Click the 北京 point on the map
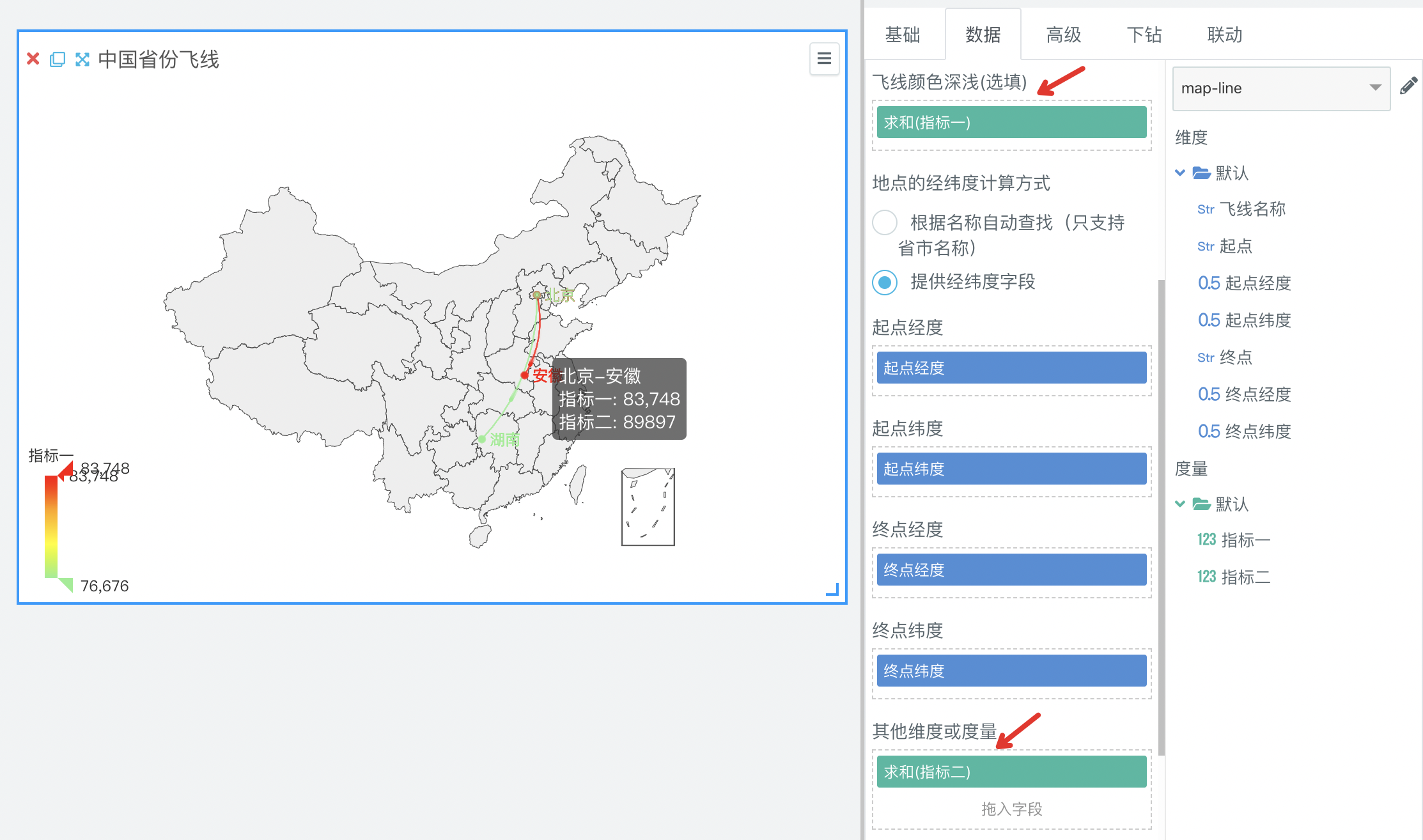The width and height of the screenshot is (1423, 840). [537, 295]
